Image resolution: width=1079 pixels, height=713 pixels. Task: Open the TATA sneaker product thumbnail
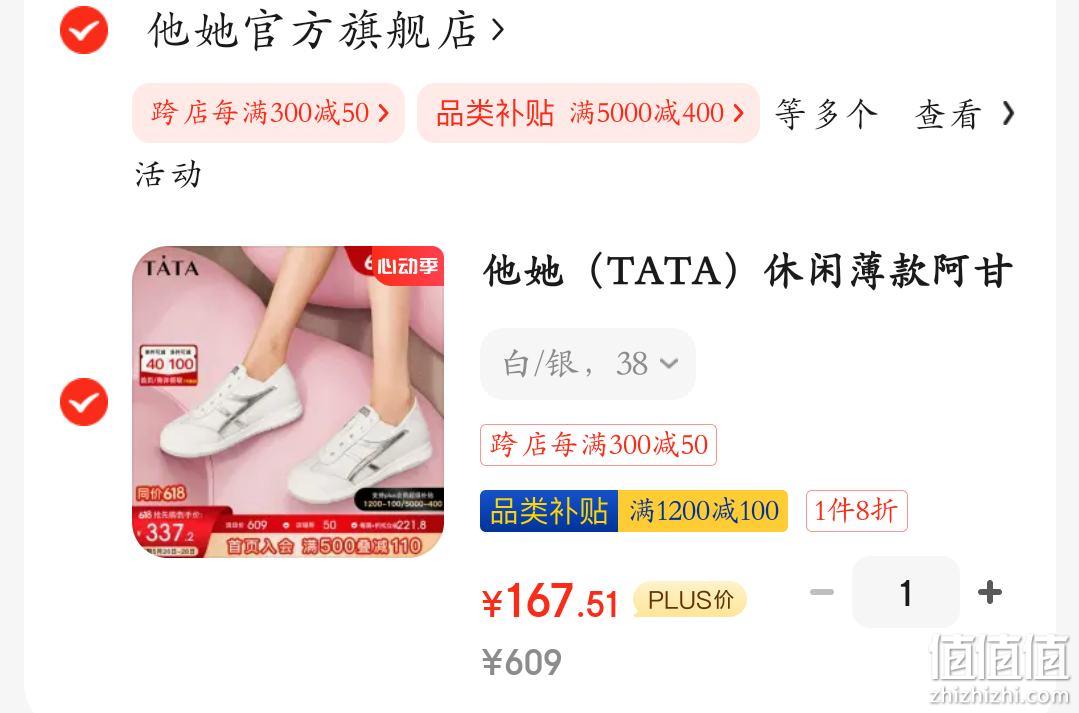click(288, 402)
